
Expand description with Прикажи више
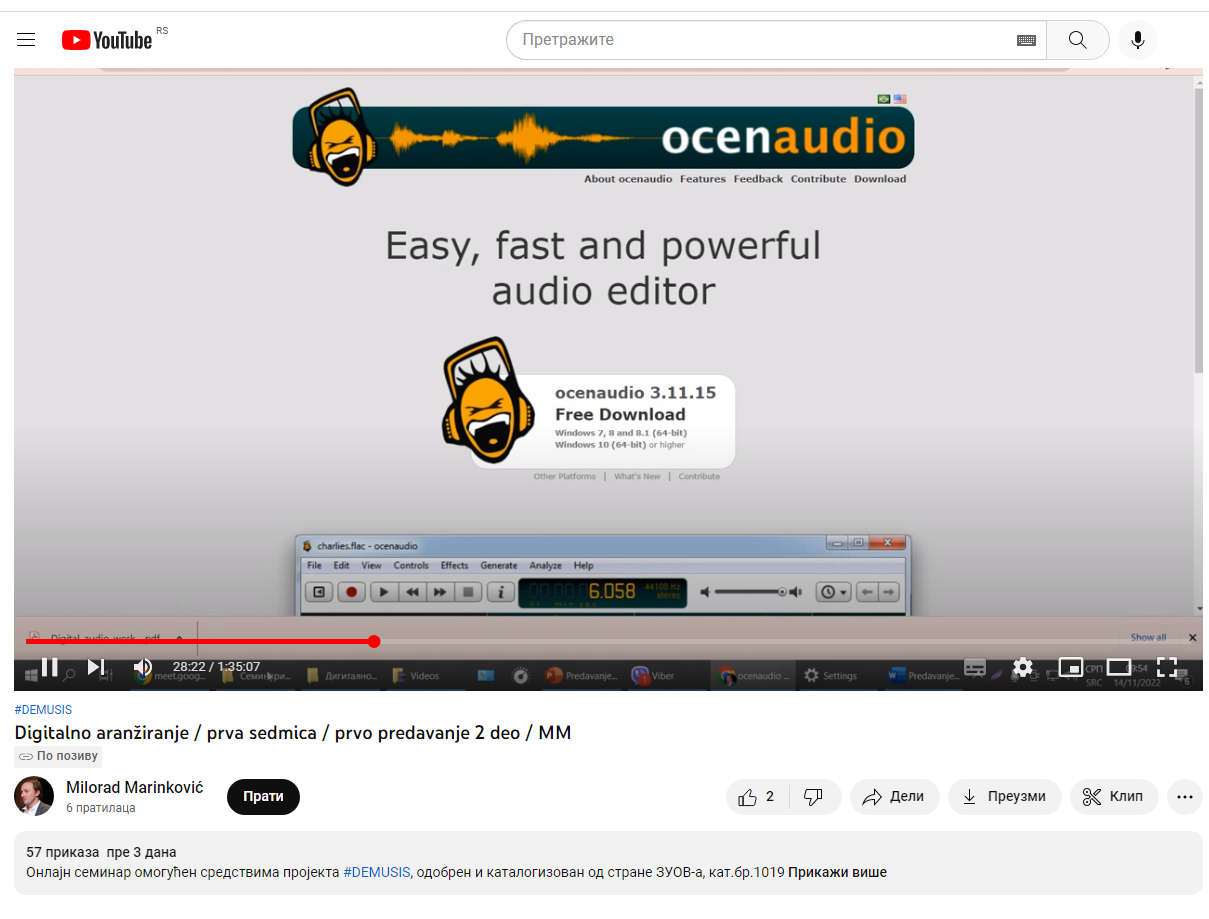tap(837, 872)
